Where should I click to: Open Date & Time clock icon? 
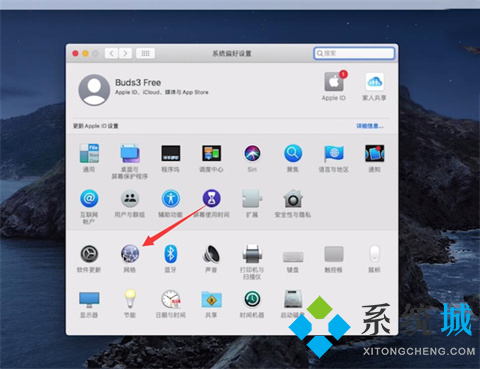[x=171, y=299]
